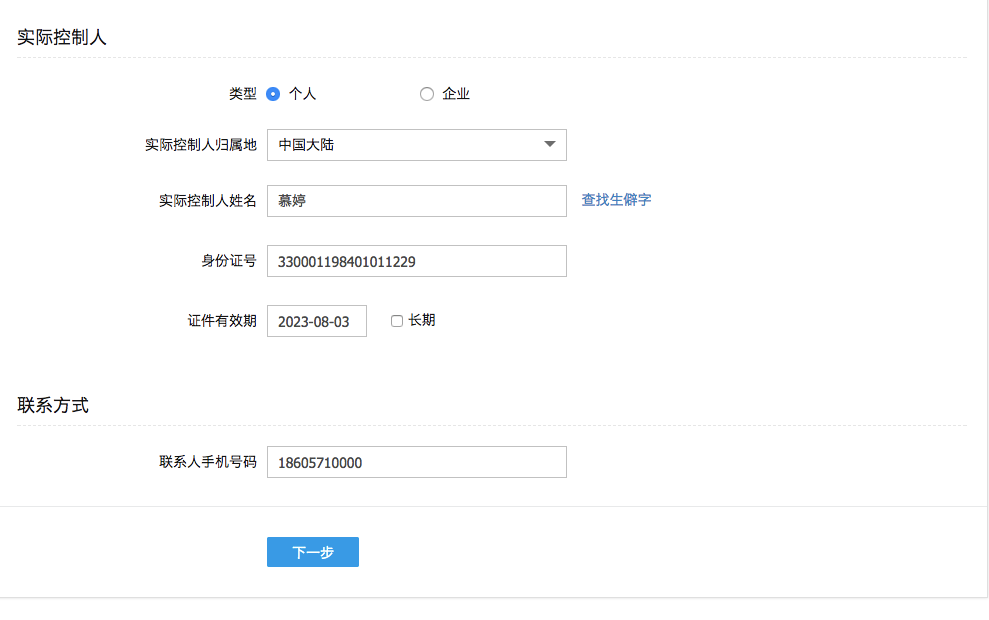Click the 实际控制人姓名 input field

pyautogui.click(x=417, y=201)
